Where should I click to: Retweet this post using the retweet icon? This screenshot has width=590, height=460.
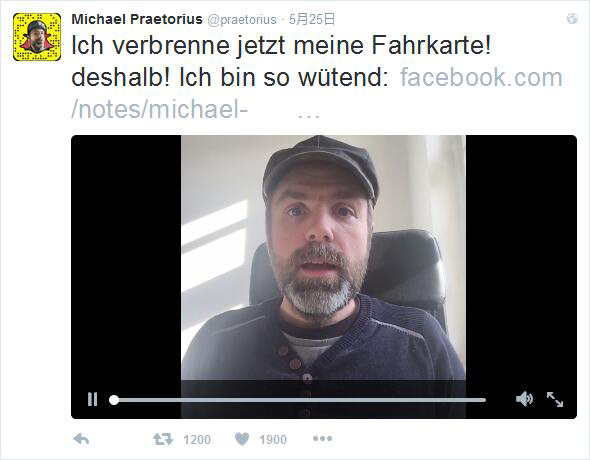click(163, 439)
